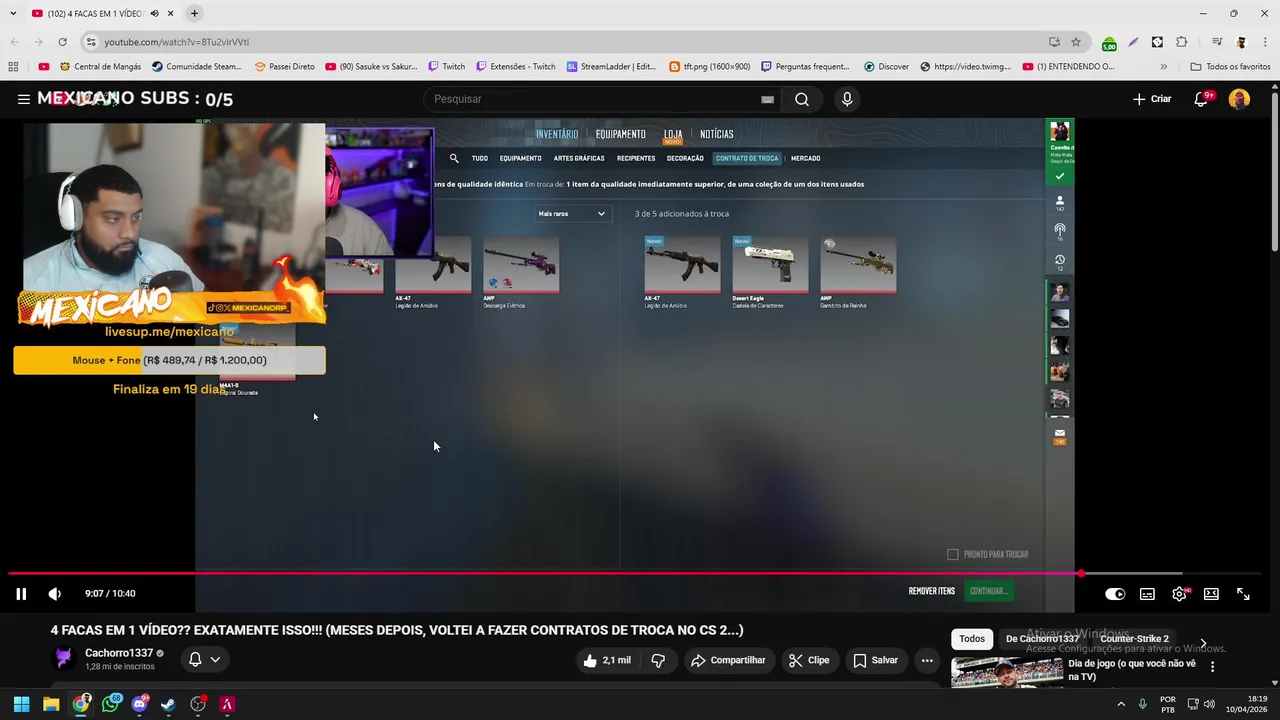
Task: Open 'Dia de jogo' recommended video thumbnail
Action: [1006, 672]
